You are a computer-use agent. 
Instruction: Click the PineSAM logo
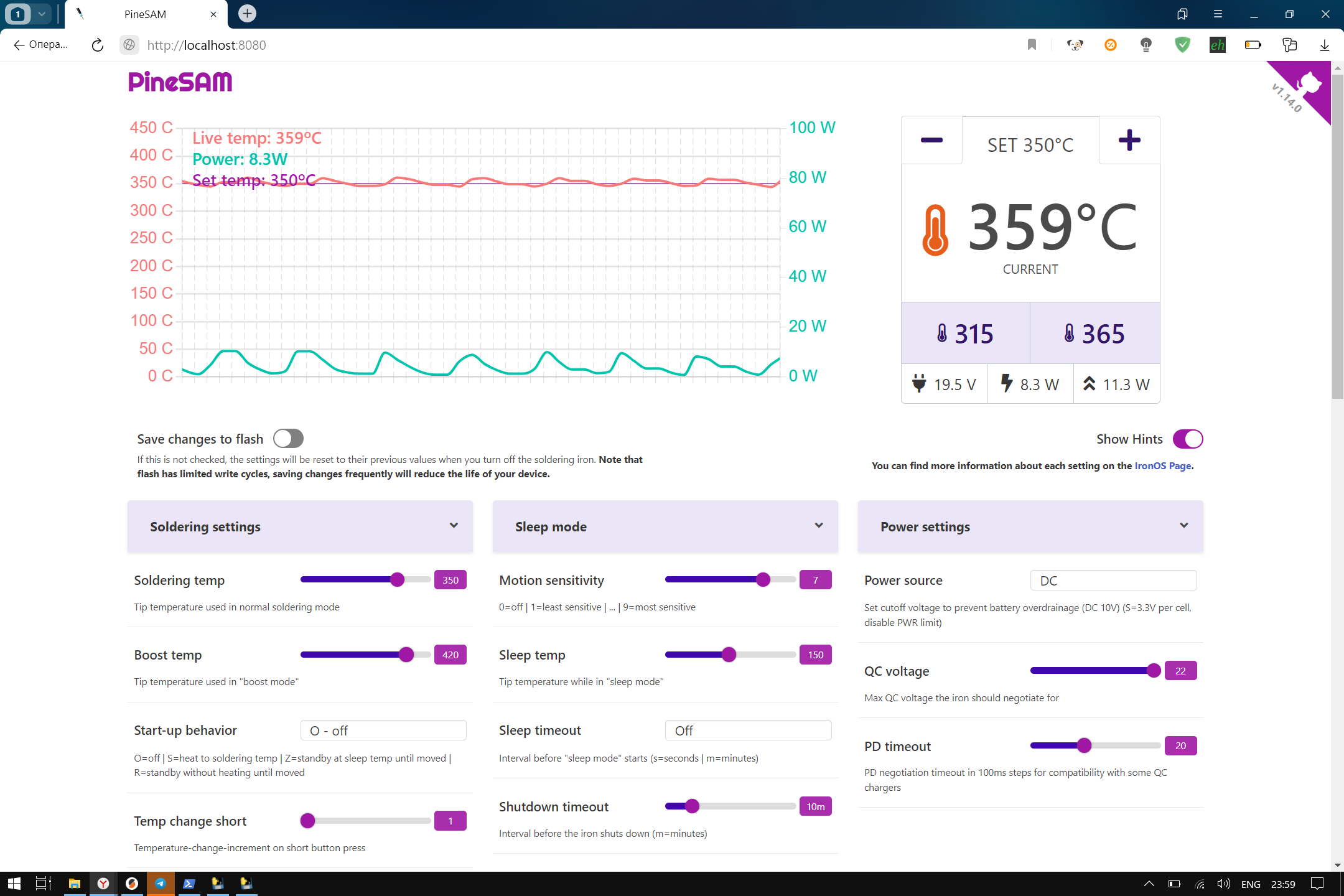pyautogui.click(x=180, y=82)
